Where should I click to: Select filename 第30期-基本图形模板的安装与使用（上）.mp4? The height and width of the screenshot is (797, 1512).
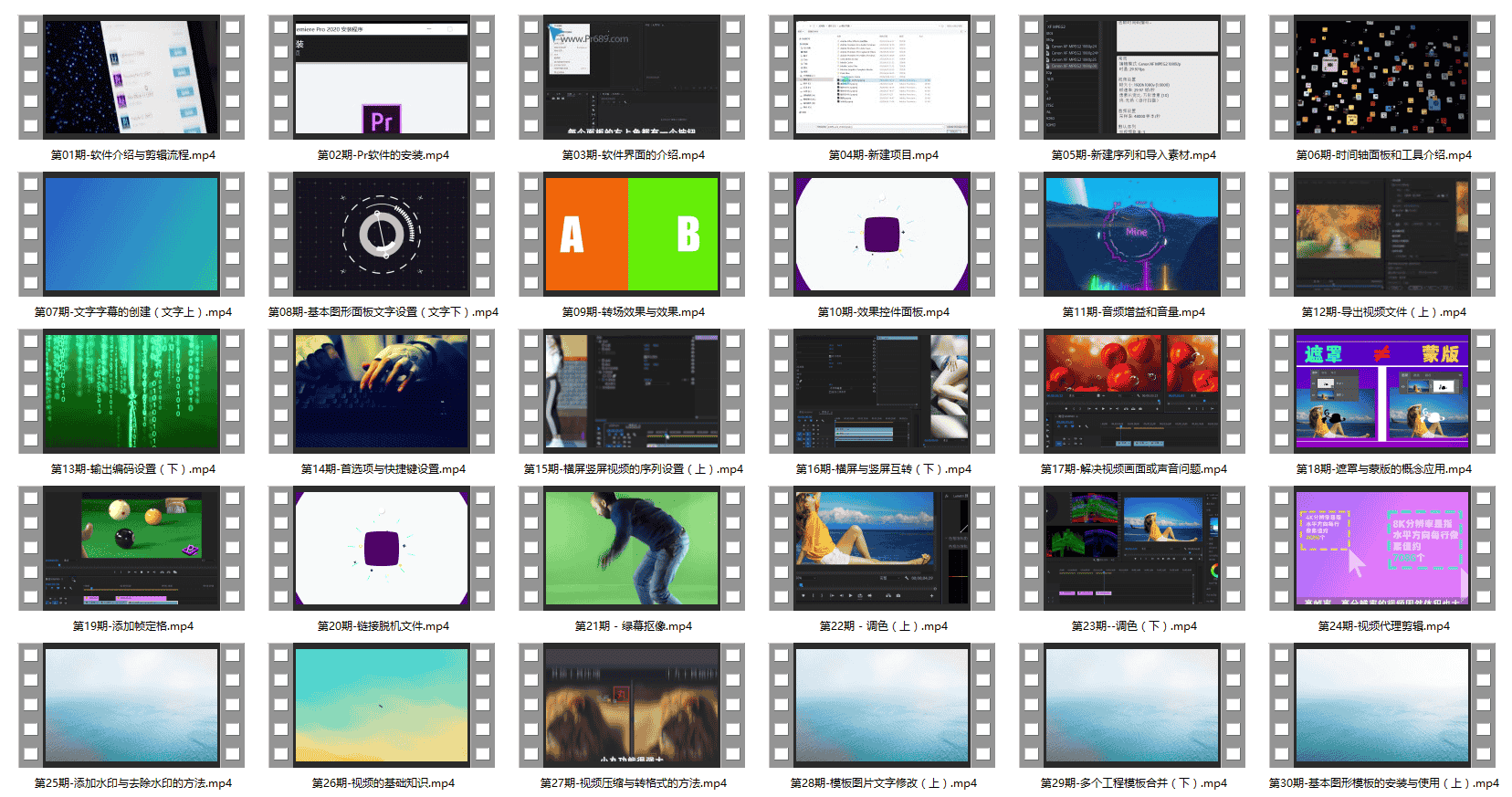[1384, 783]
